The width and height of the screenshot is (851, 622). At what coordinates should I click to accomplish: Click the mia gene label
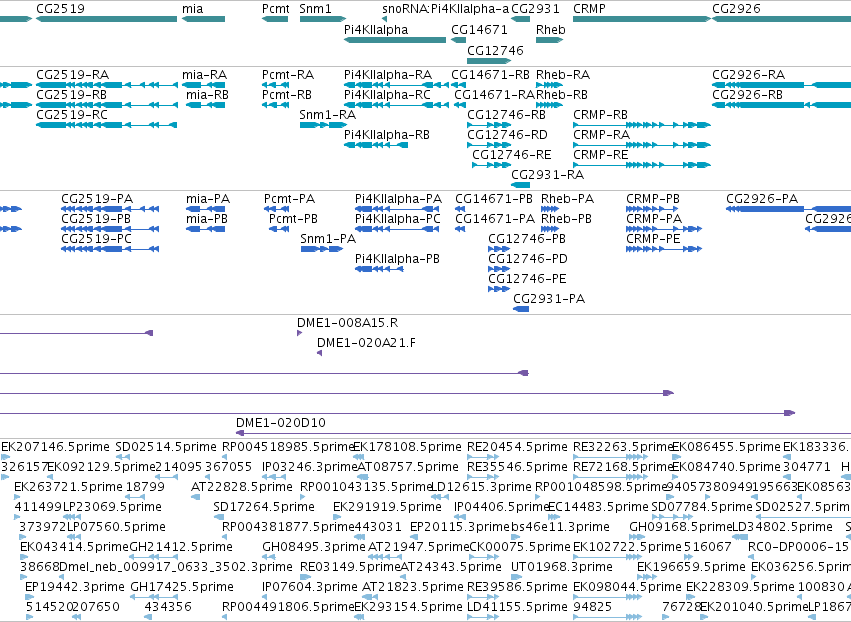[193, 9]
